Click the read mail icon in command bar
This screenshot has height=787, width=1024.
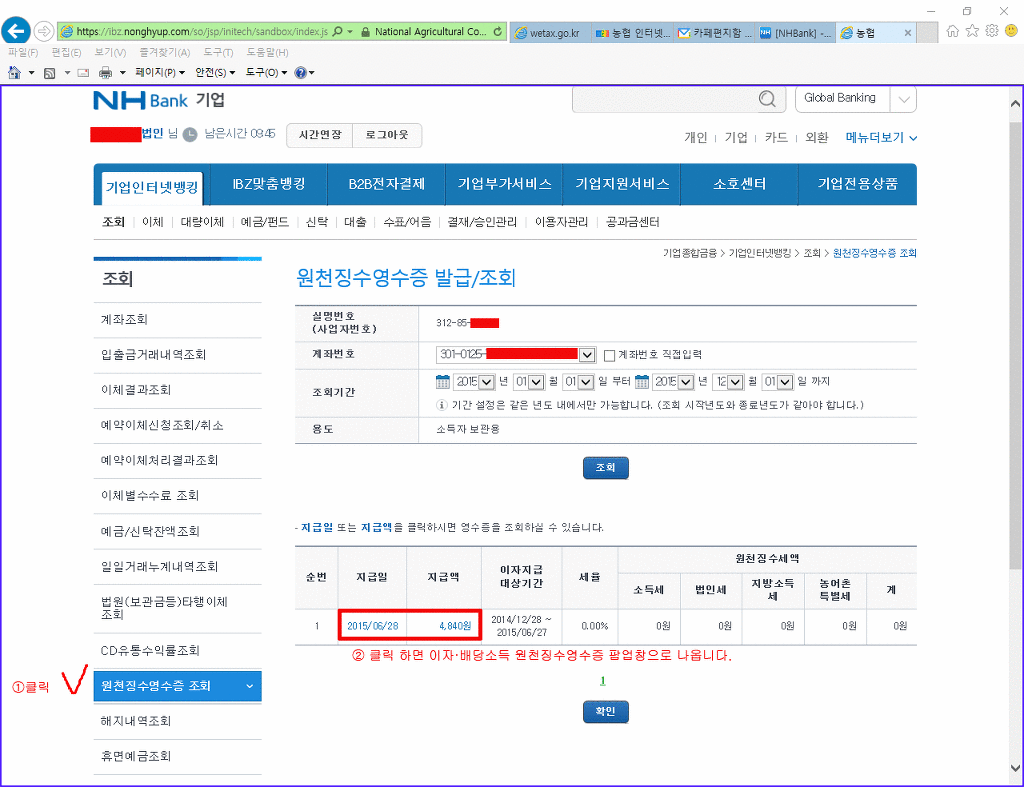83,73
